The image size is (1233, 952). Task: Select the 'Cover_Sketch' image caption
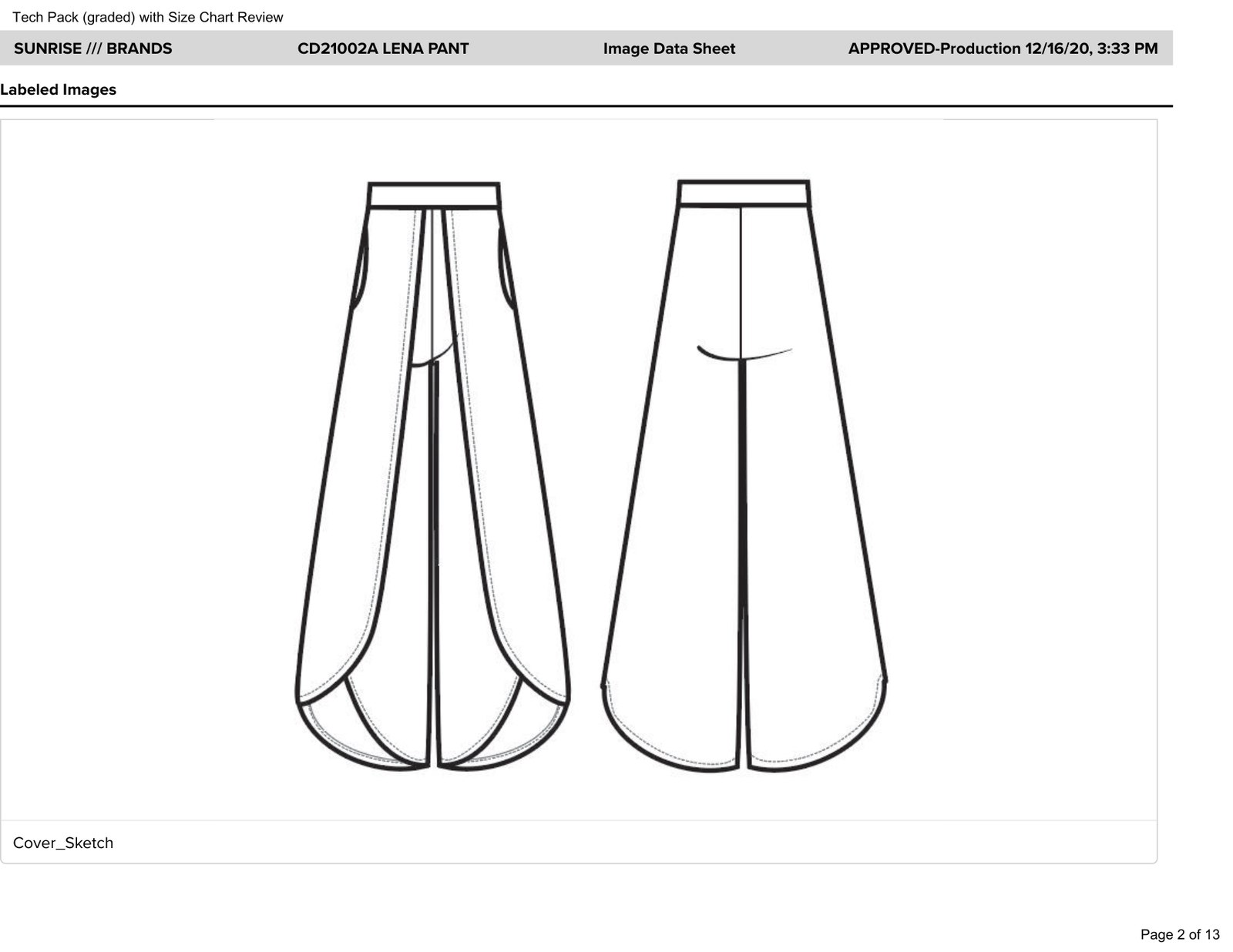tap(63, 843)
